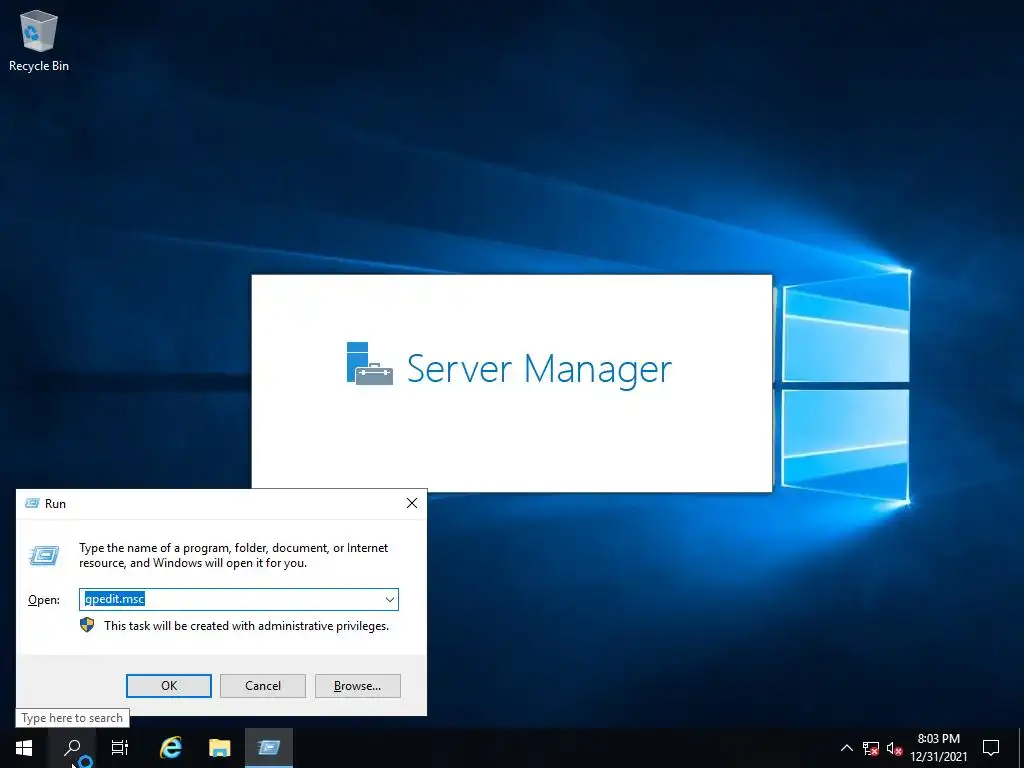
Task: Launch Internet Explorer from the taskbar
Action: coord(171,748)
